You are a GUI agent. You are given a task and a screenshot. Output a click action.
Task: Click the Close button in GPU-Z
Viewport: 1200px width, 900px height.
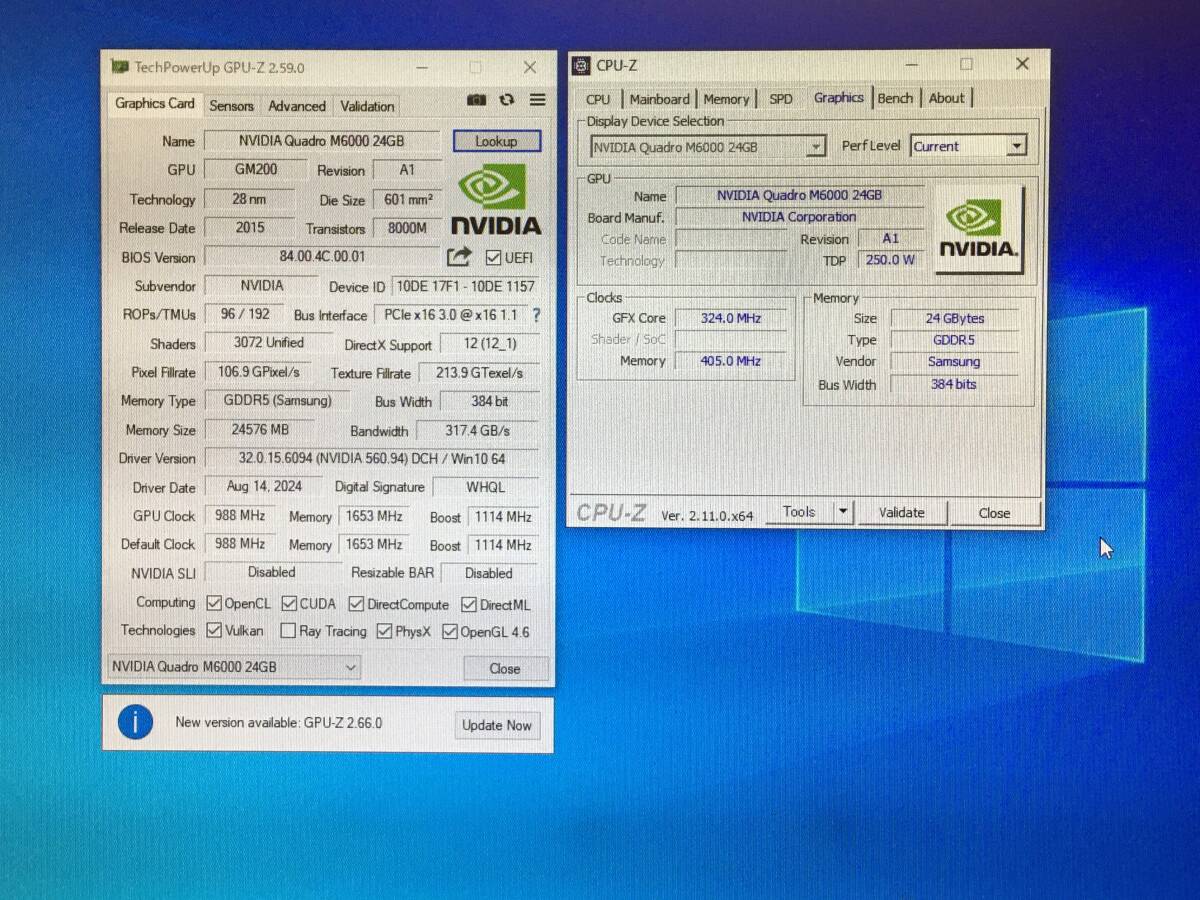click(505, 669)
